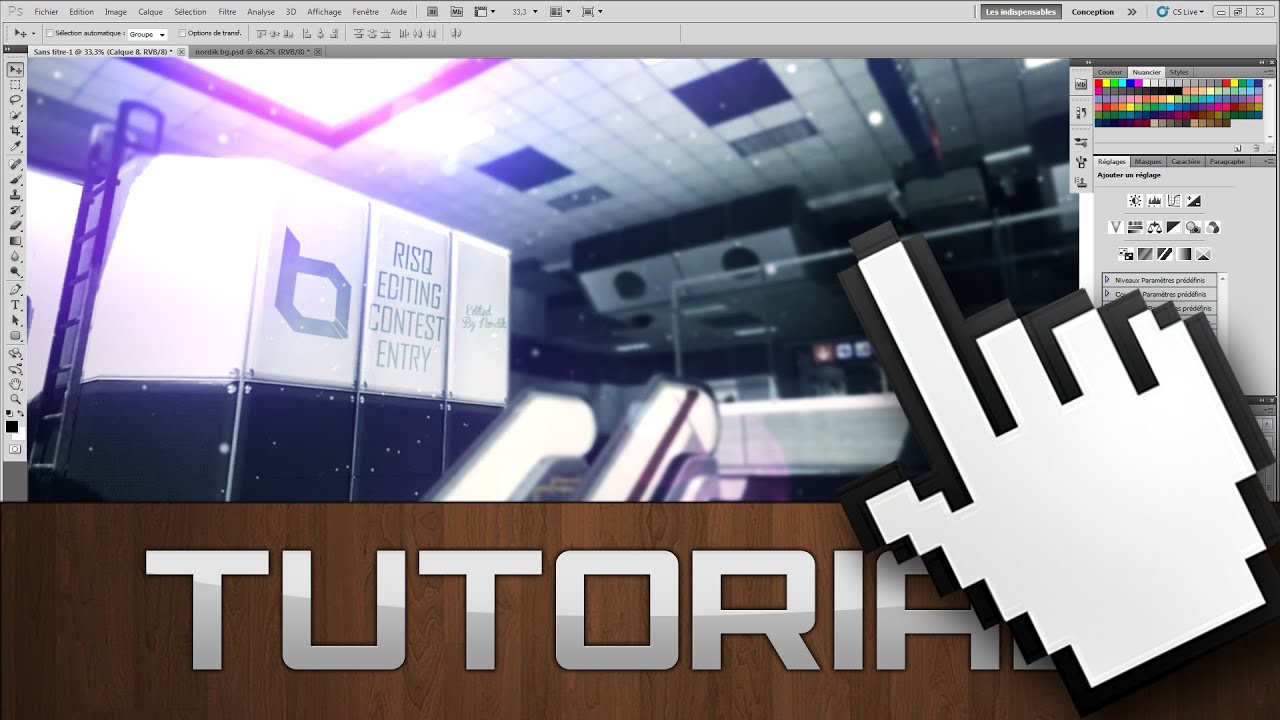
Task: Expand Niveaux Paramètres prédéfinis presets
Action: tap(1107, 280)
